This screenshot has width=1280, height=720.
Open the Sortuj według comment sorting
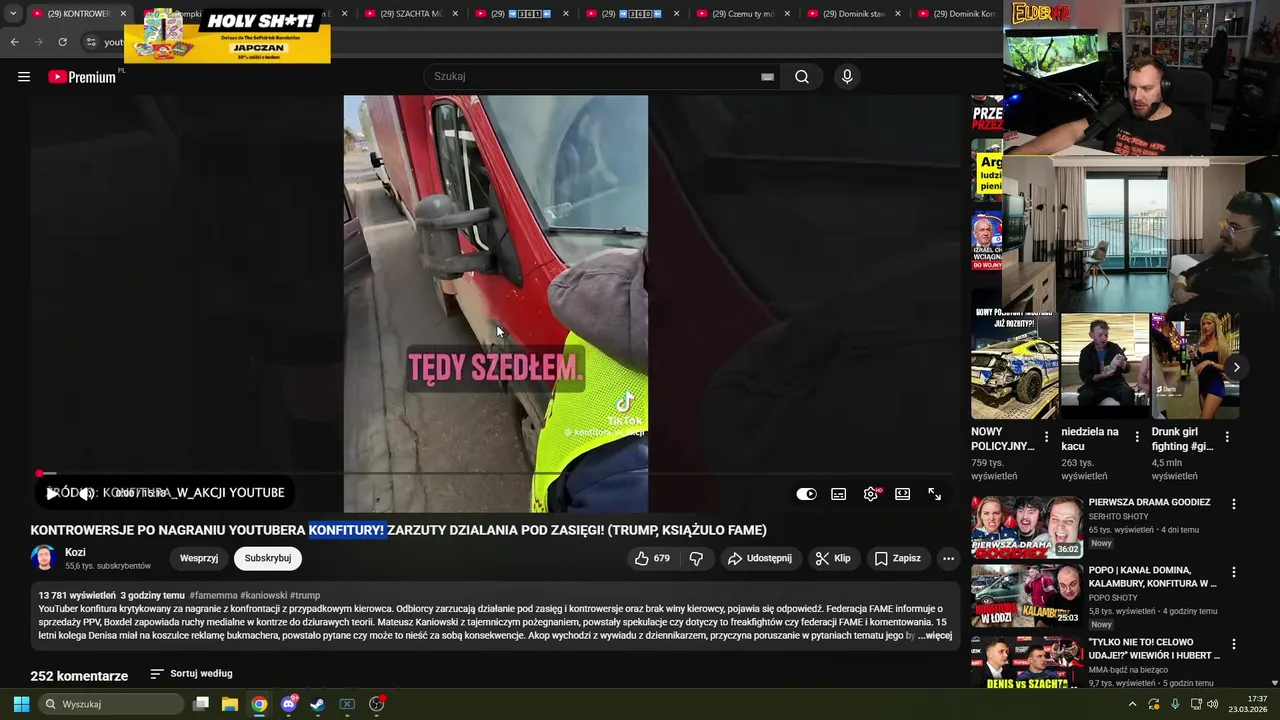(191, 674)
